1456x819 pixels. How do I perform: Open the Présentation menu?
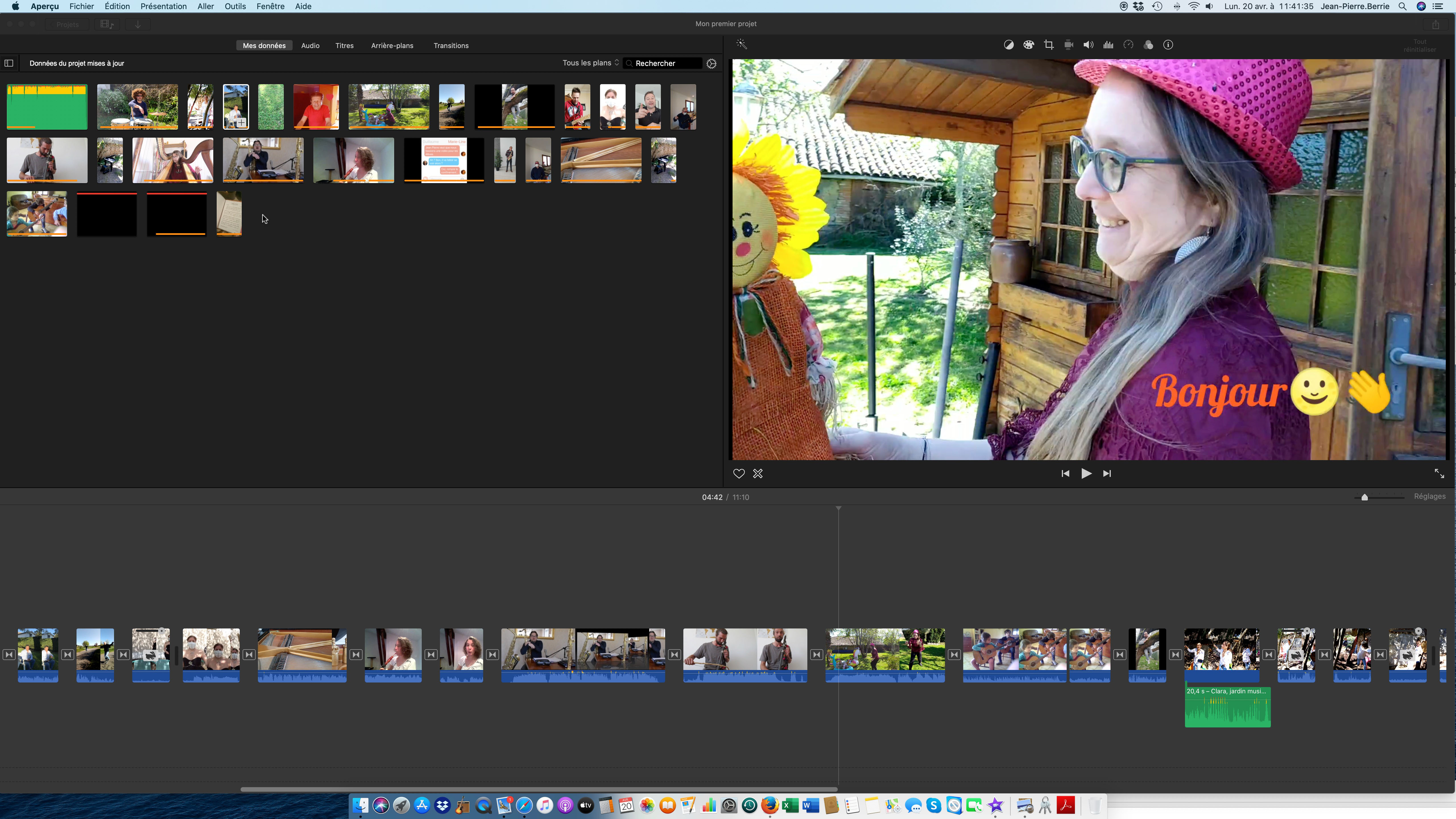click(x=163, y=6)
